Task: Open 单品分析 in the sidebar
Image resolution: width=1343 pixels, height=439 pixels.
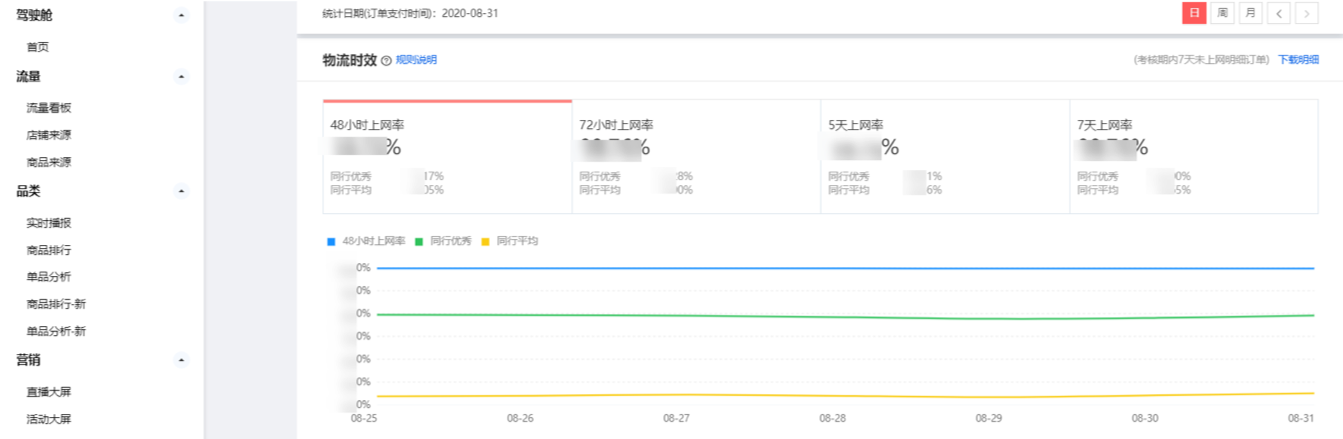Action: (49, 277)
